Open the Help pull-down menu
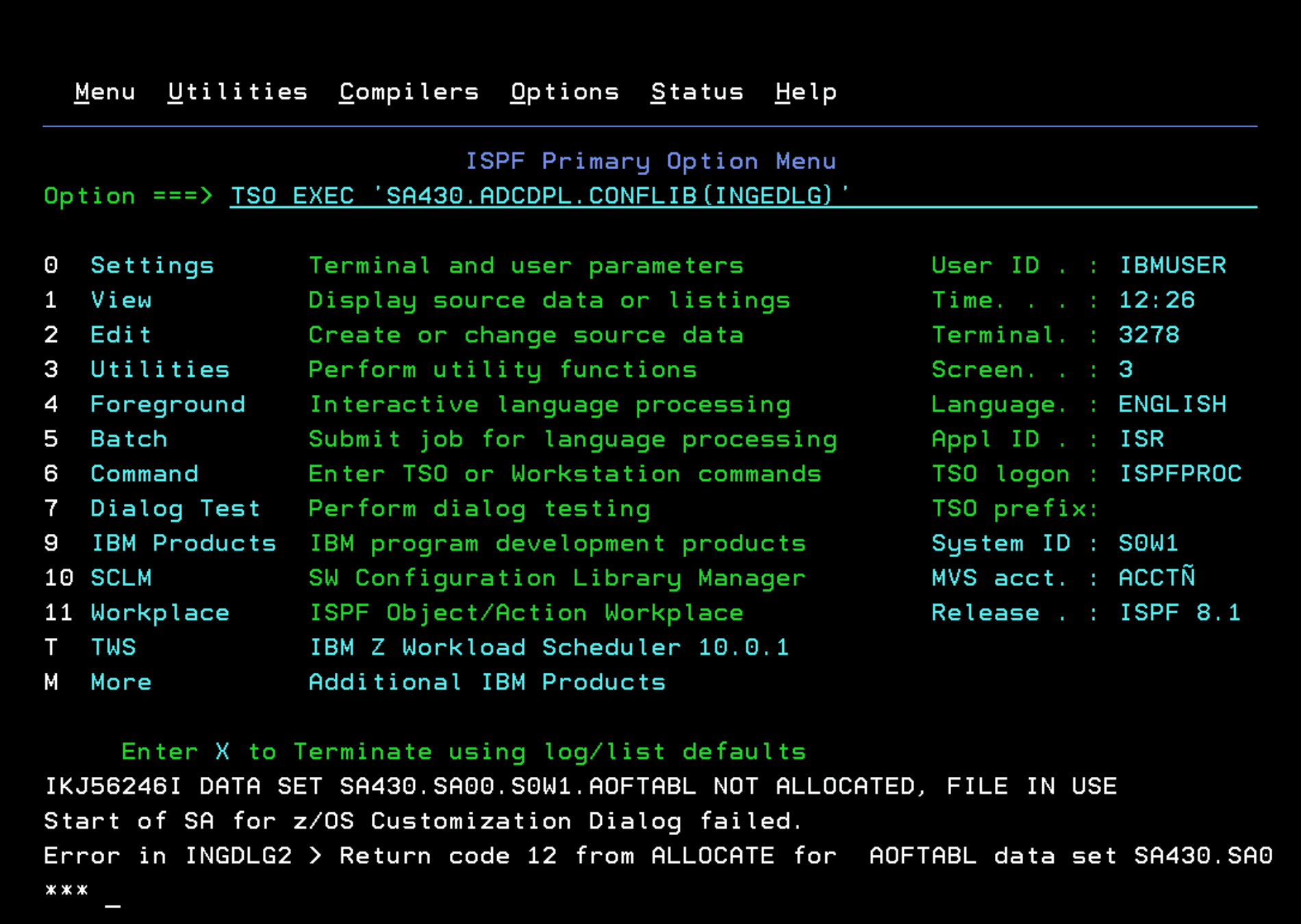This screenshot has height=924, width=1301. 805,92
